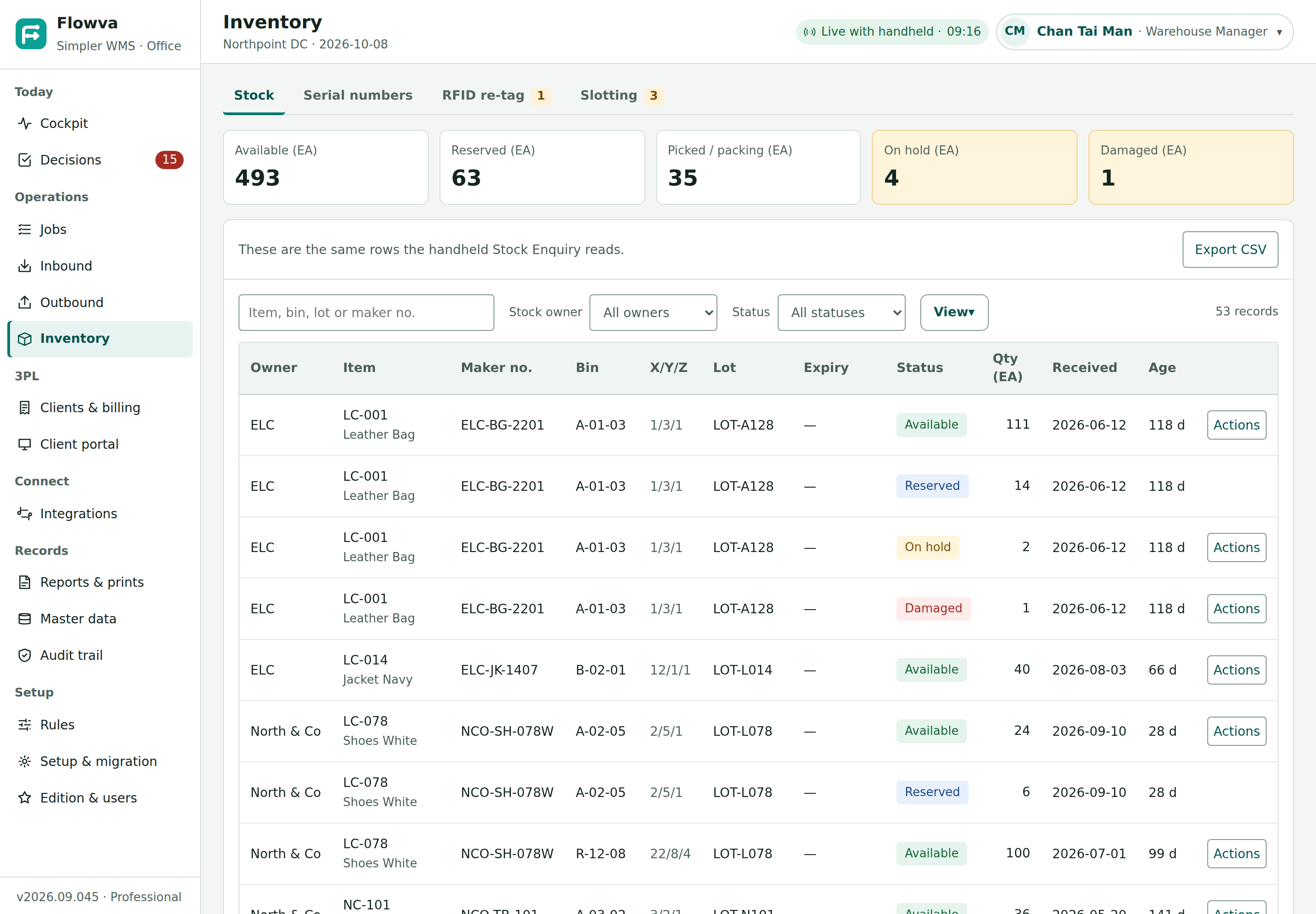1316x914 pixels.
Task: Sort by the Received column header
Action: click(1084, 368)
